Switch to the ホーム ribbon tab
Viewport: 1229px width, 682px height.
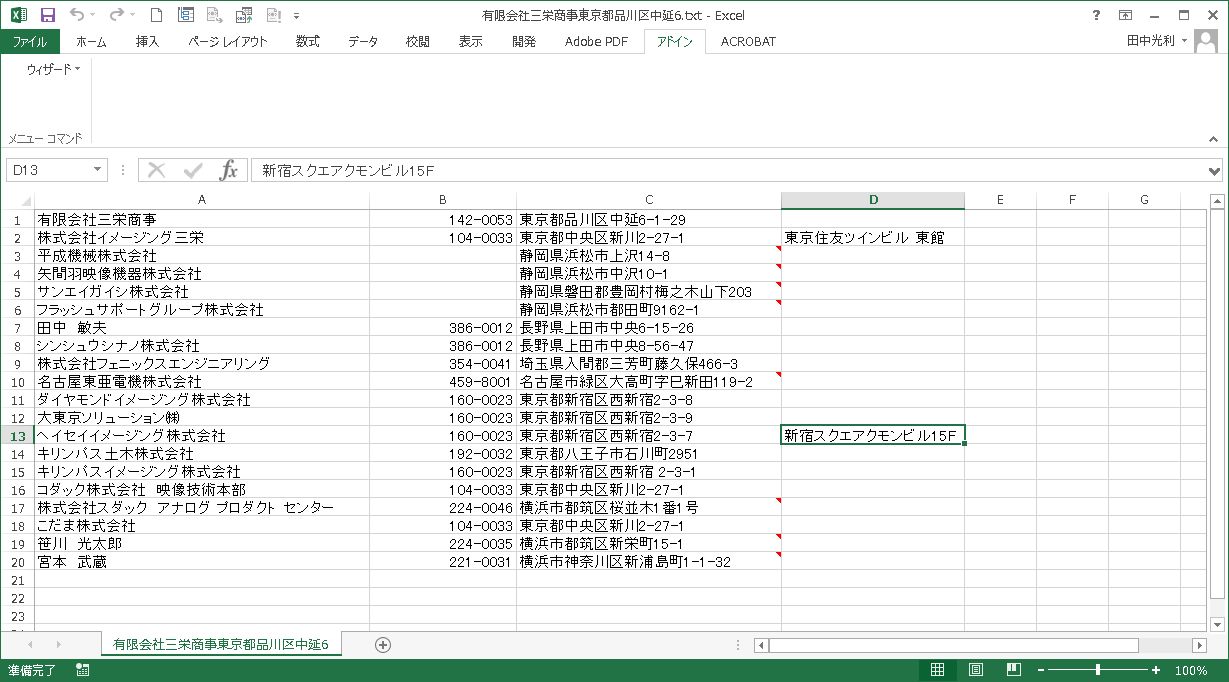click(91, 41)
